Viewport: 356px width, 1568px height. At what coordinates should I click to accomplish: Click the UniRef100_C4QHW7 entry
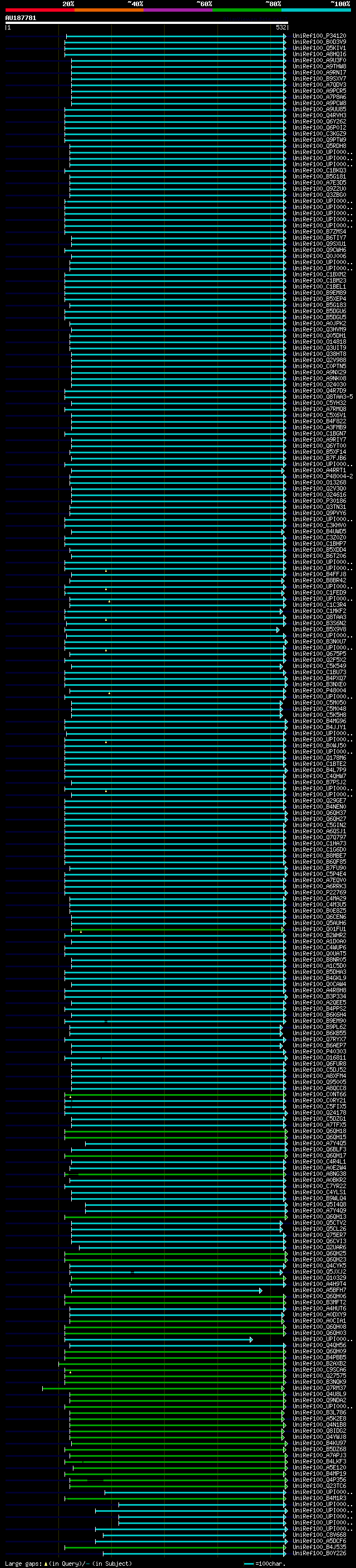click(319, 776)
